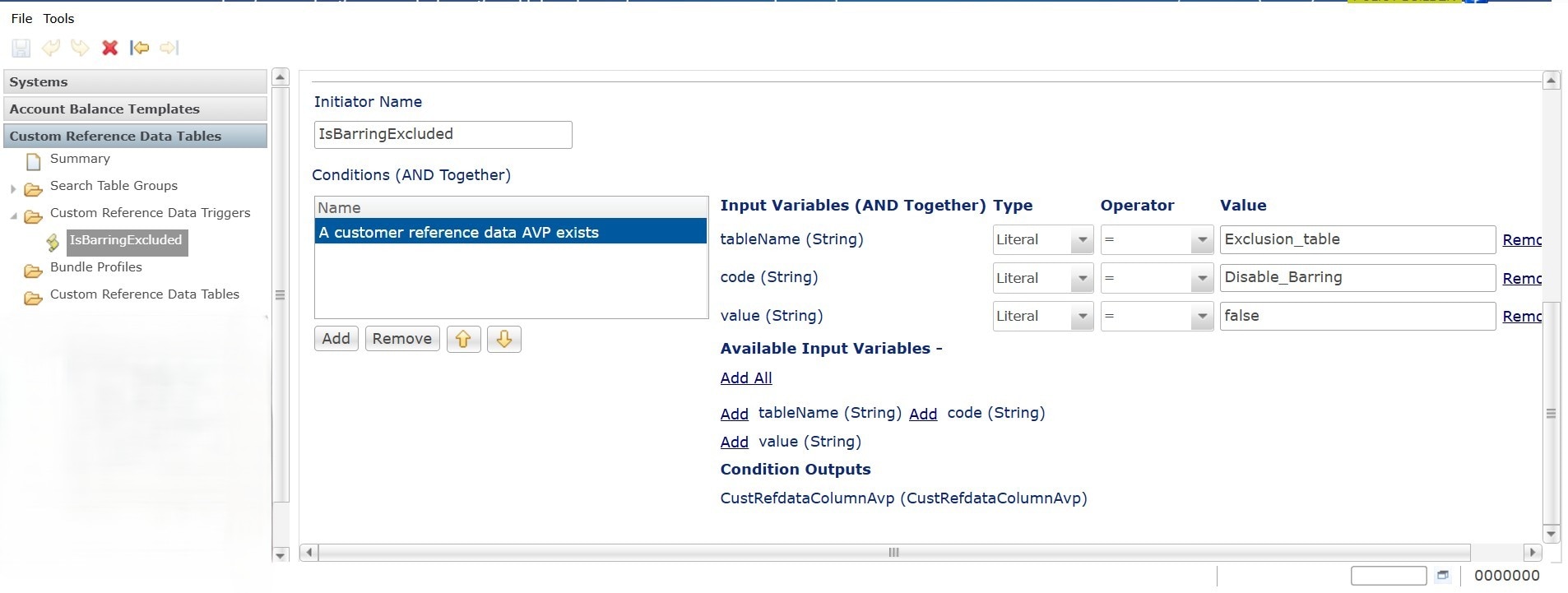Image resolution: width=1568 pixels, height=593 pixels.
Task: Collapse the Custom Reference Data Triggers folder
Action: [13, 216]
